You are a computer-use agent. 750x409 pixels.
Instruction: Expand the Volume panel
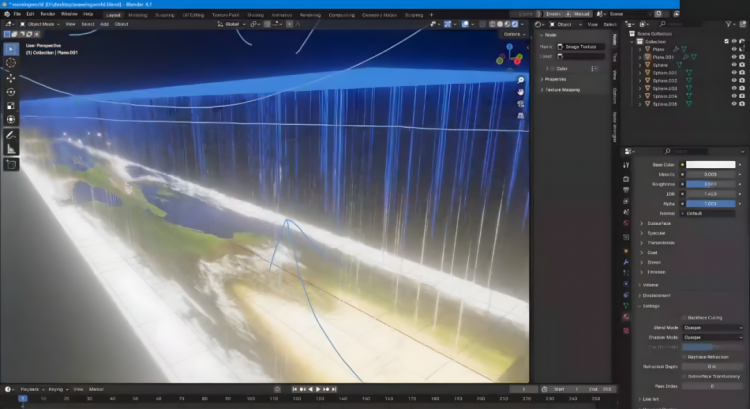click(649, 285)
